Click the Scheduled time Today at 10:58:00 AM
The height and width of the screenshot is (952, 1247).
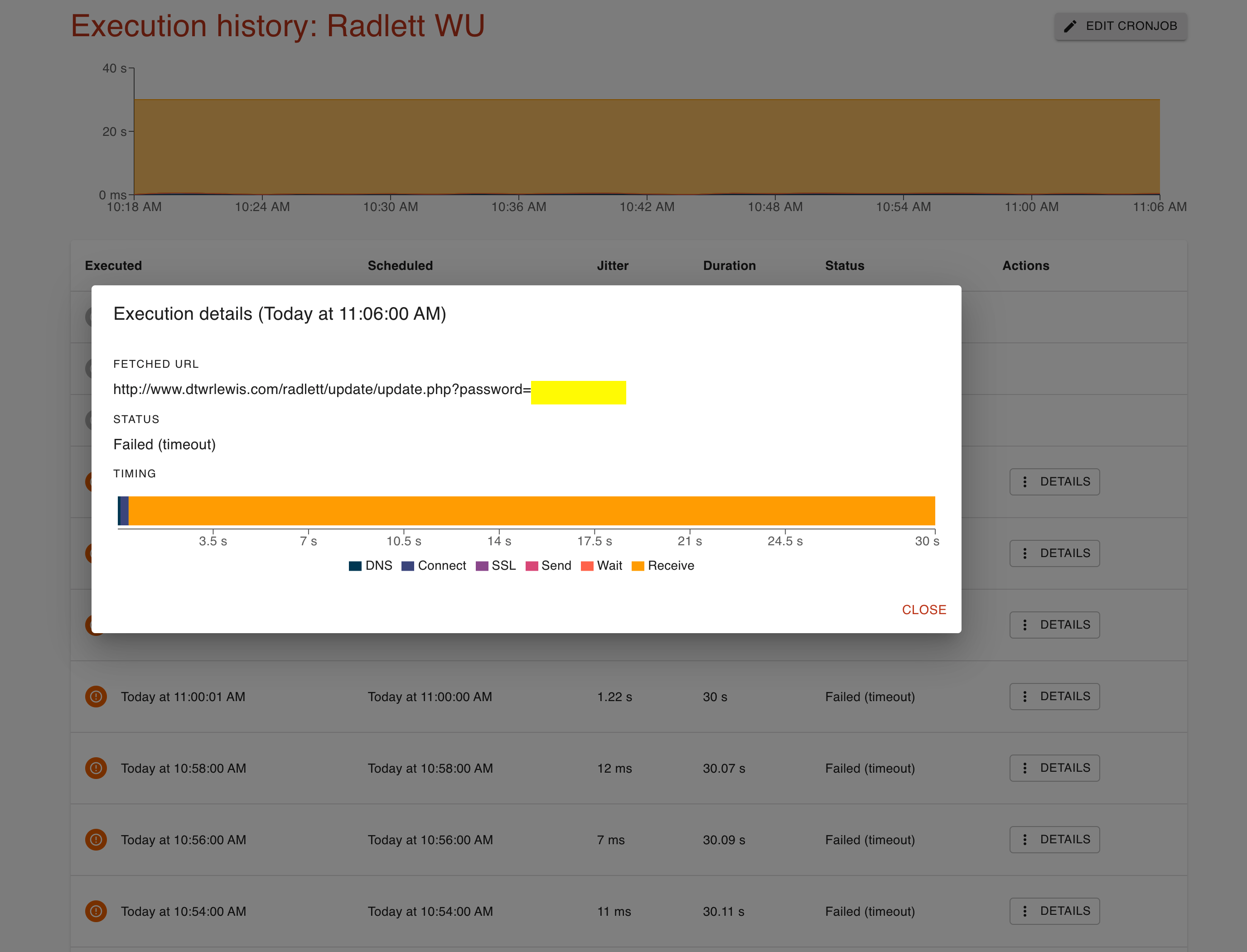coord(430,769)
